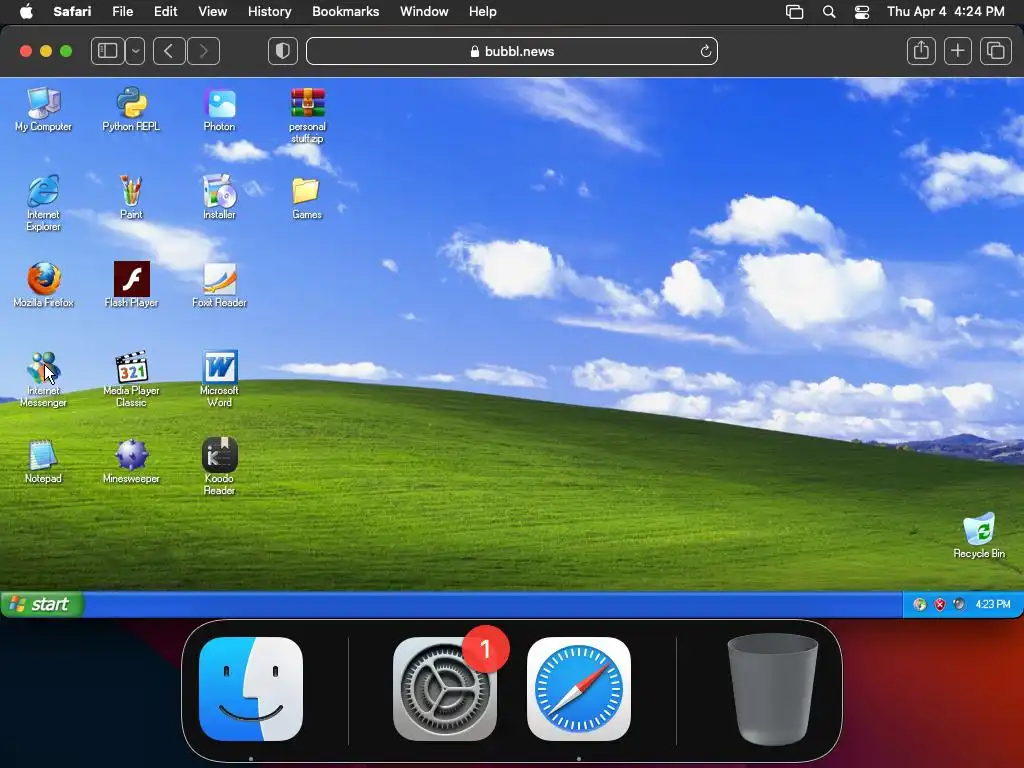Click Safari icon in the Dock
1024x768 pixels.
point(579,689)
